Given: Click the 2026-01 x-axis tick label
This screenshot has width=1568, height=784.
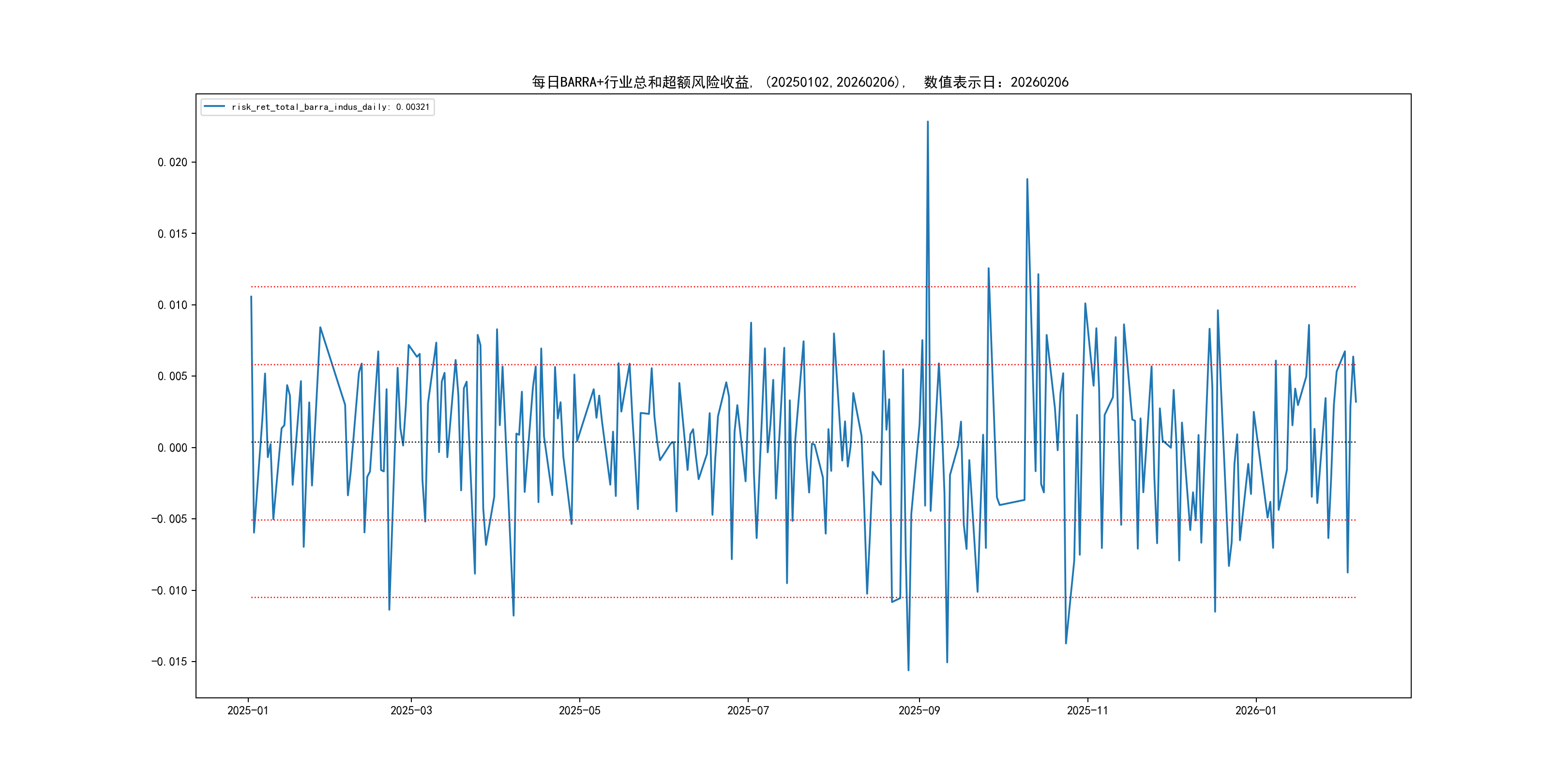Looking at the screenshot, I should [x=1256, y=710].
